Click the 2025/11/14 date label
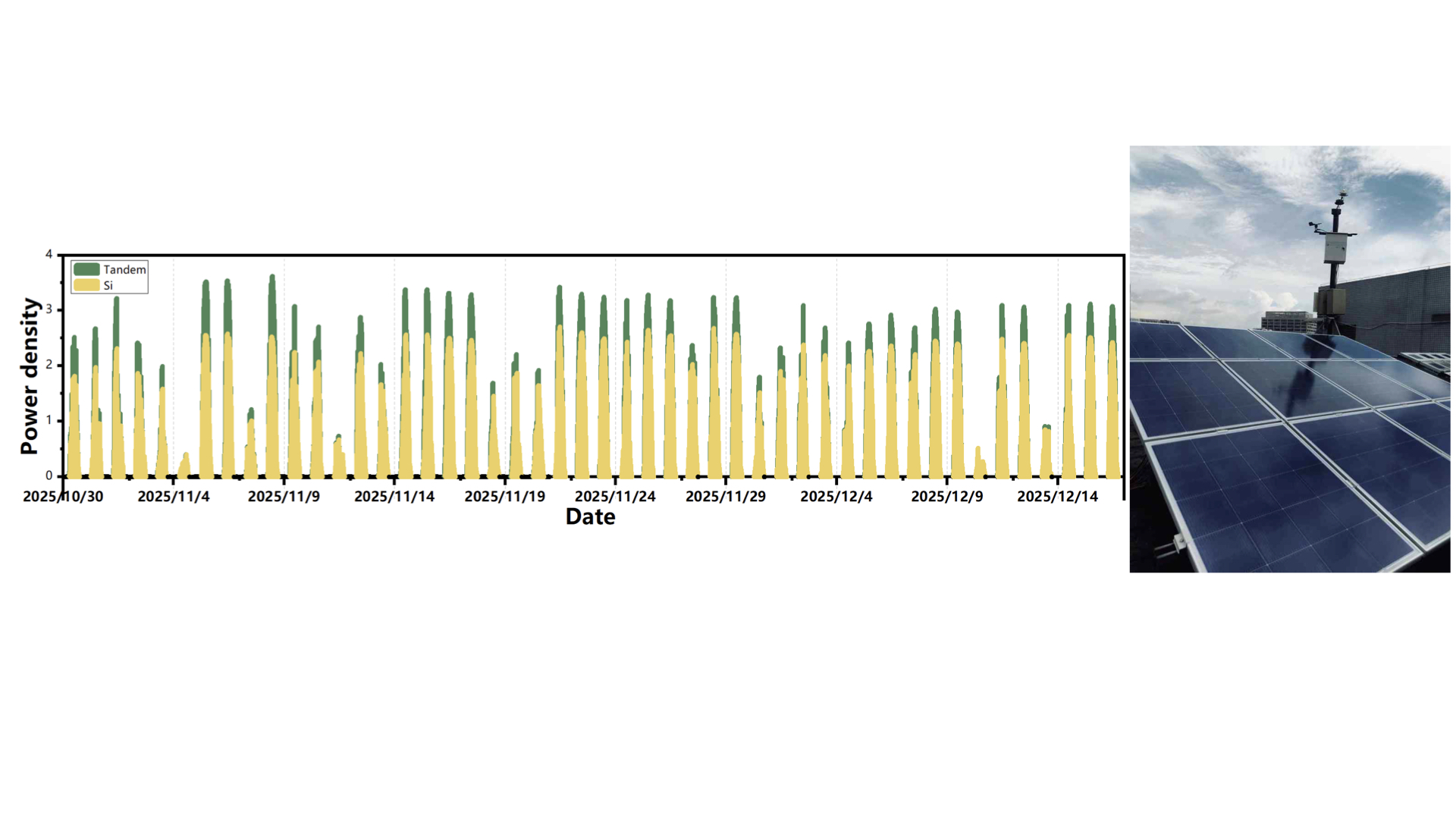Screen dimensions: 1456x819 click(394, 497)
